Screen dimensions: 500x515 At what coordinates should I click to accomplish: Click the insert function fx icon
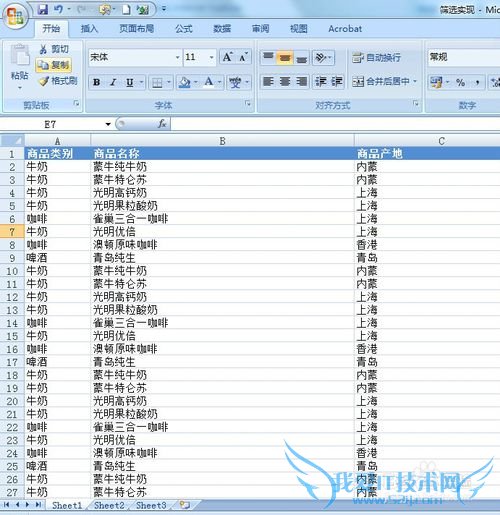tap(162, 124)
